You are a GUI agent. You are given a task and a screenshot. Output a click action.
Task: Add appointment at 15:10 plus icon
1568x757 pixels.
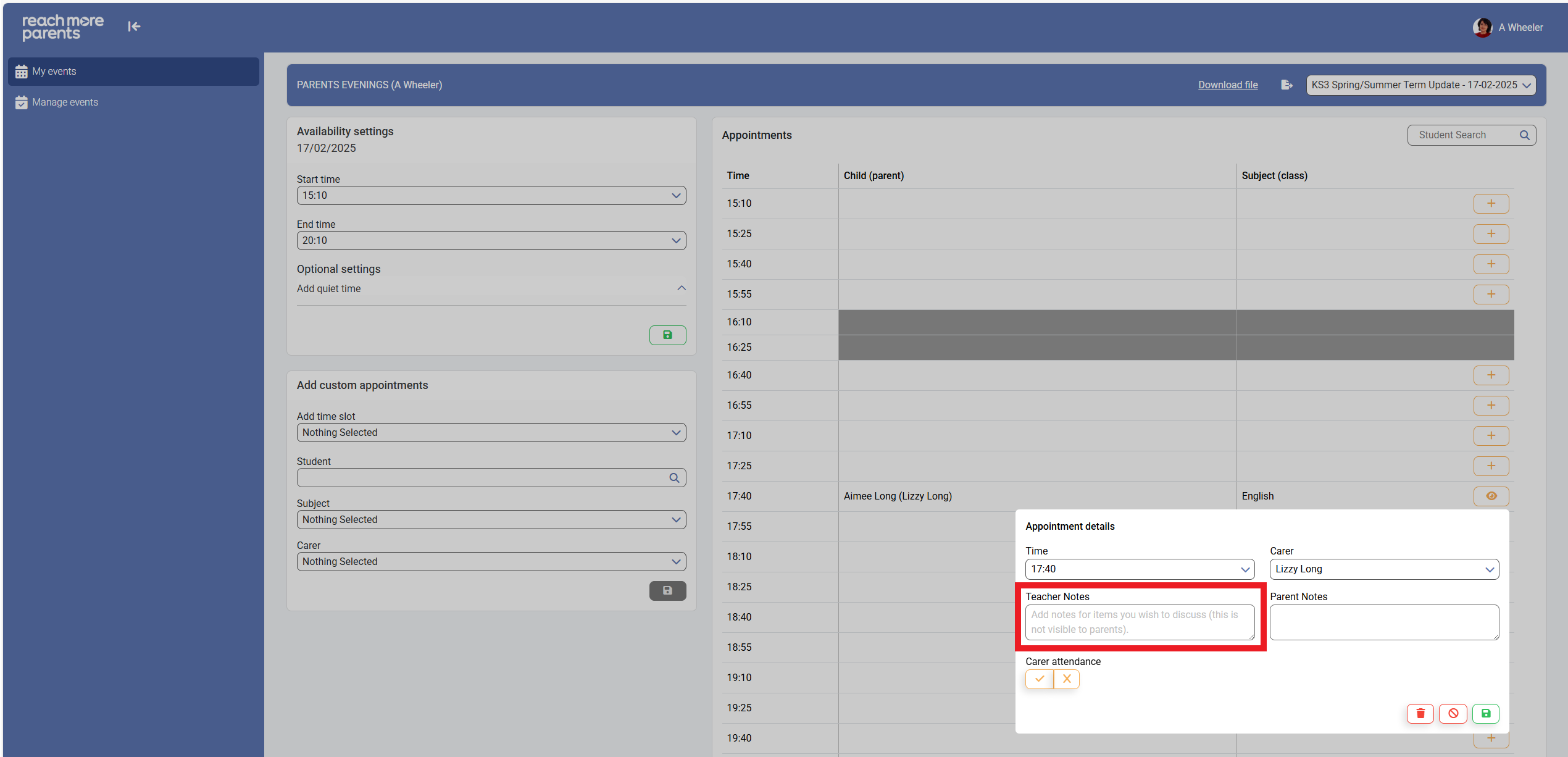point(1491,203)
